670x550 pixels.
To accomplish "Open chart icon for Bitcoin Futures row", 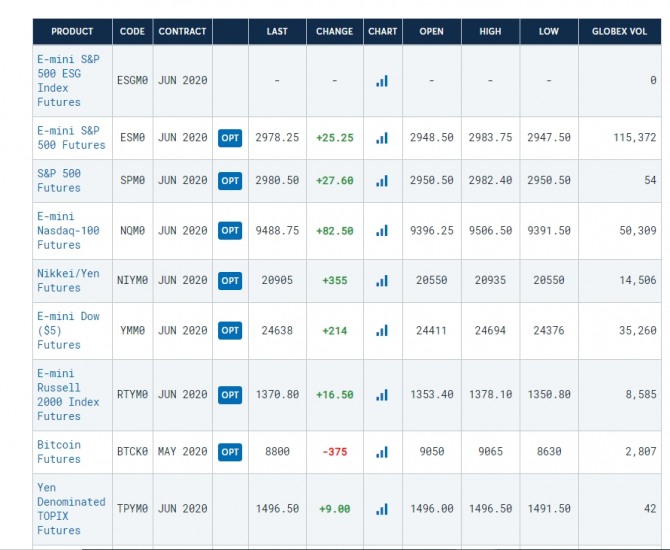I will pyautogui.click(x=382, y=452).
